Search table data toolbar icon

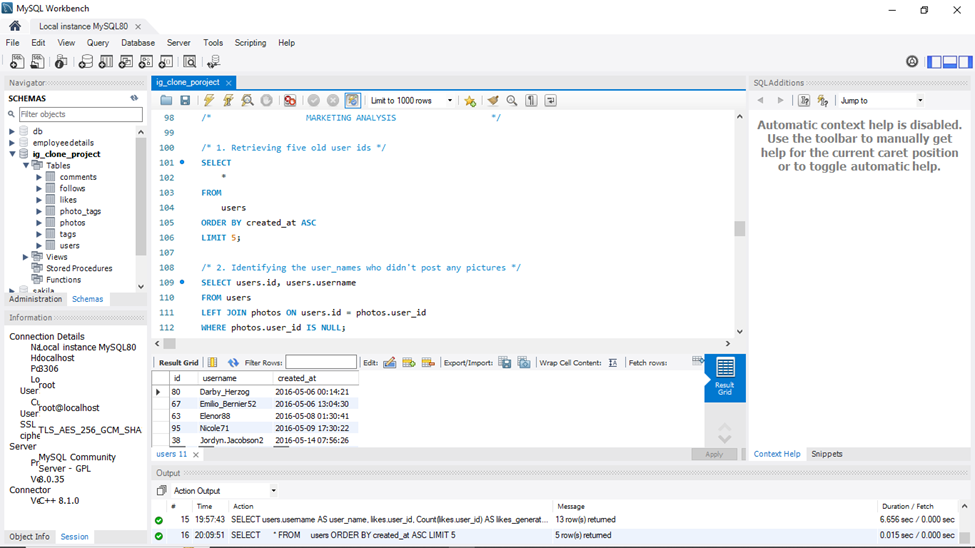[x=190, y=62]
